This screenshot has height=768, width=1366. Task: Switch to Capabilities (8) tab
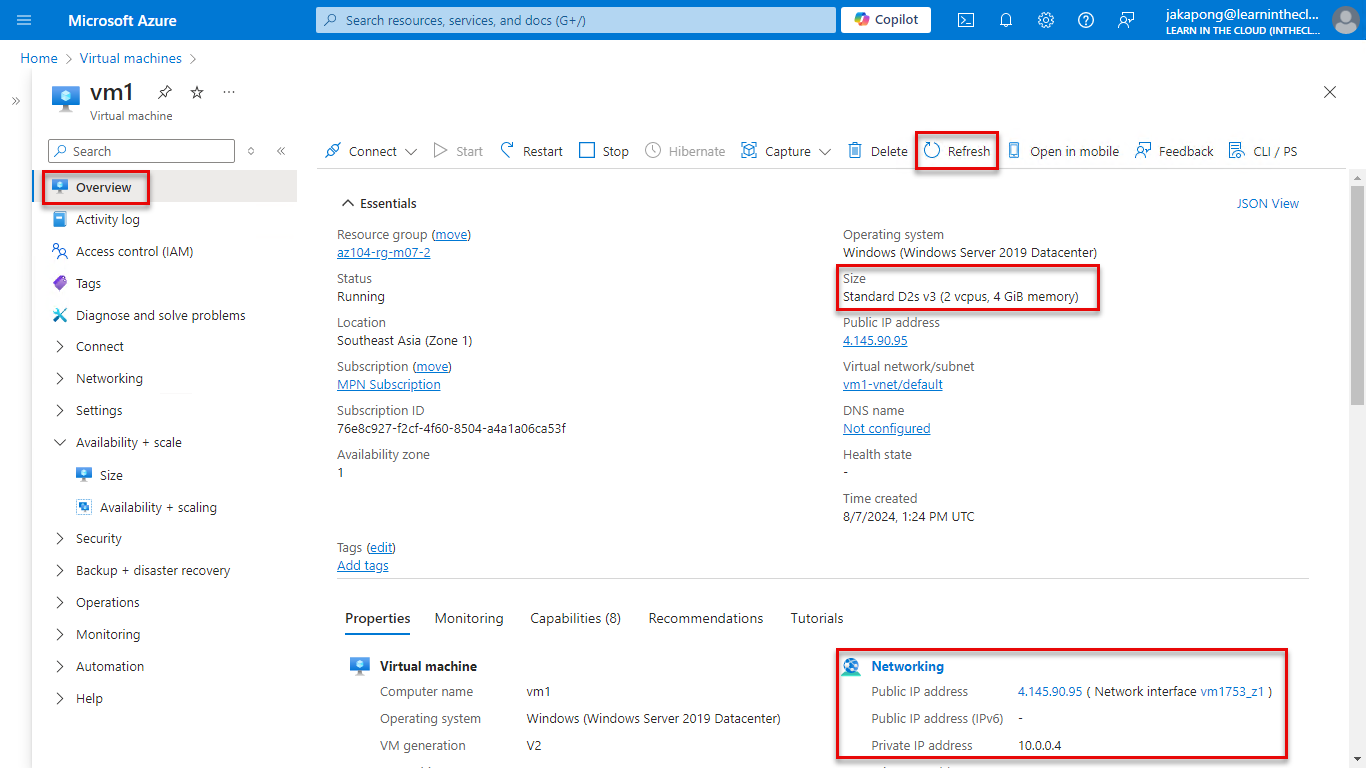click(576, 618)
